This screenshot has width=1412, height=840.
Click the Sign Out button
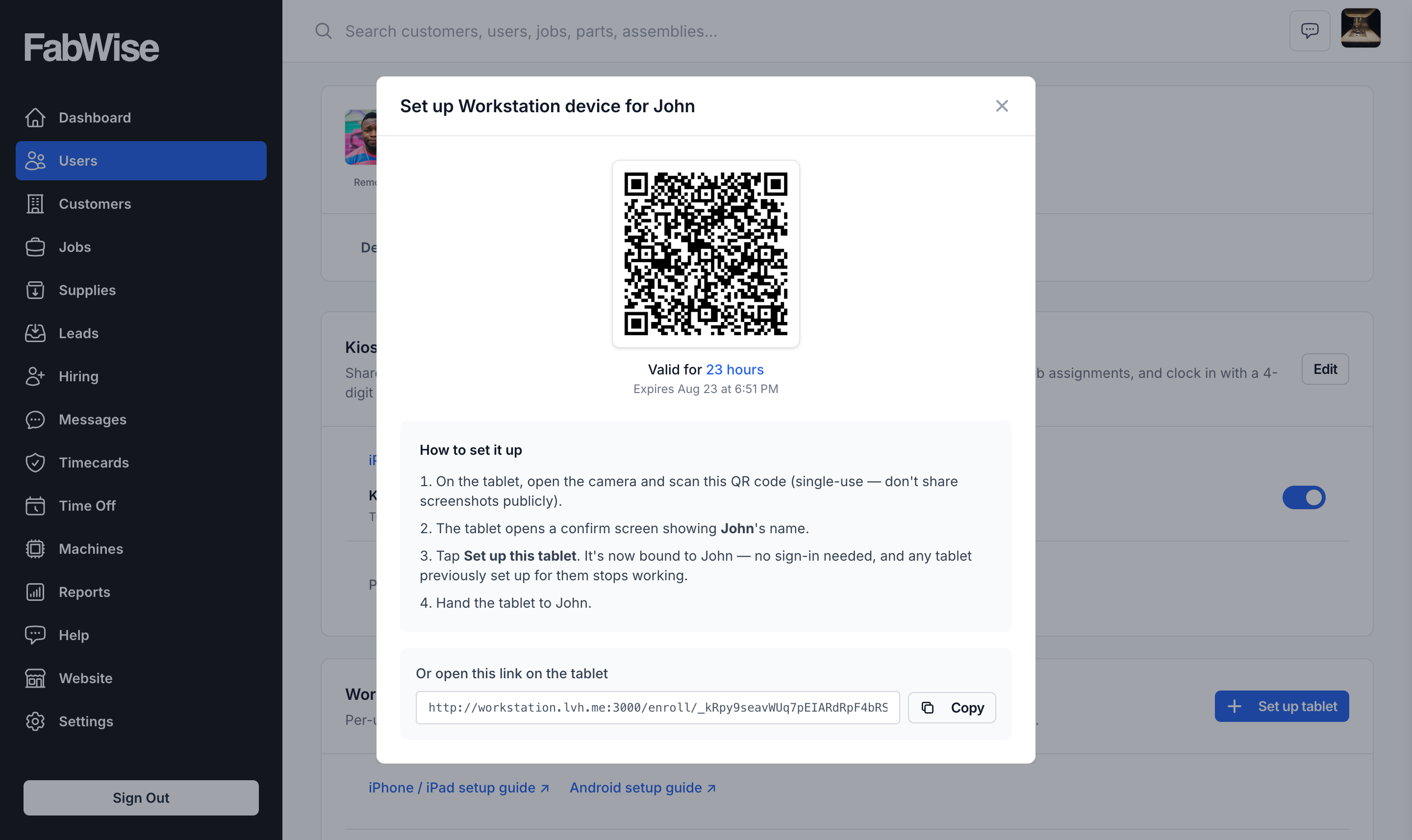pyautogui.click(x=141, y=797)
